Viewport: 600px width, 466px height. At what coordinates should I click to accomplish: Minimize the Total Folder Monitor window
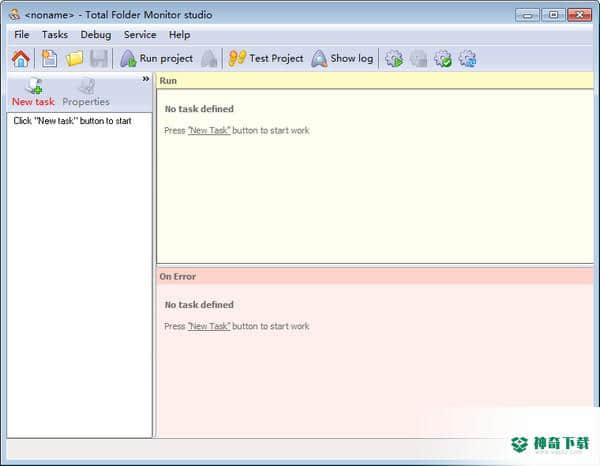(x=527, y=15)
